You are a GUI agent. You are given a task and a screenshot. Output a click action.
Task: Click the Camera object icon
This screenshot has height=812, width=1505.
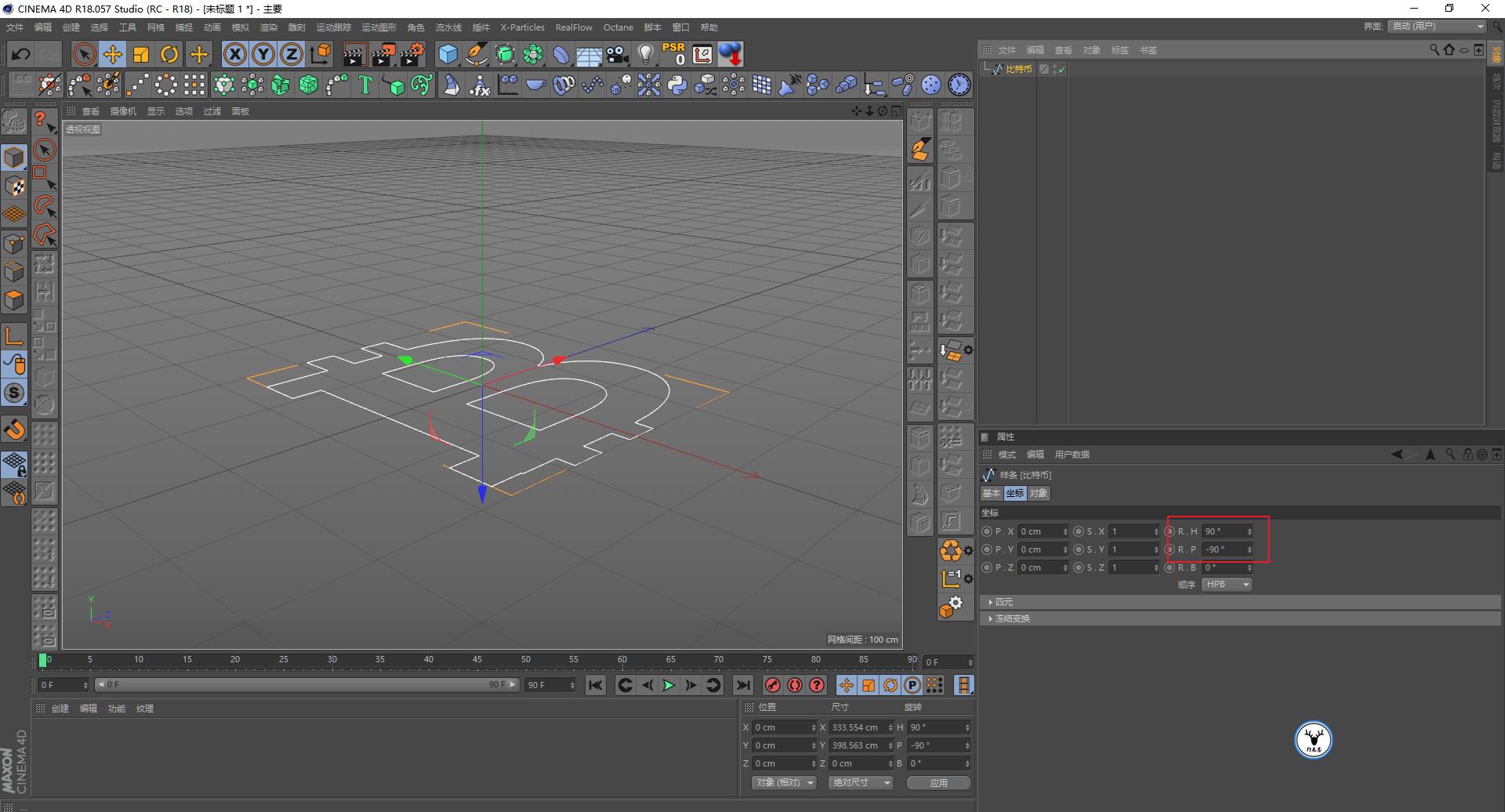tap(618, 54)
